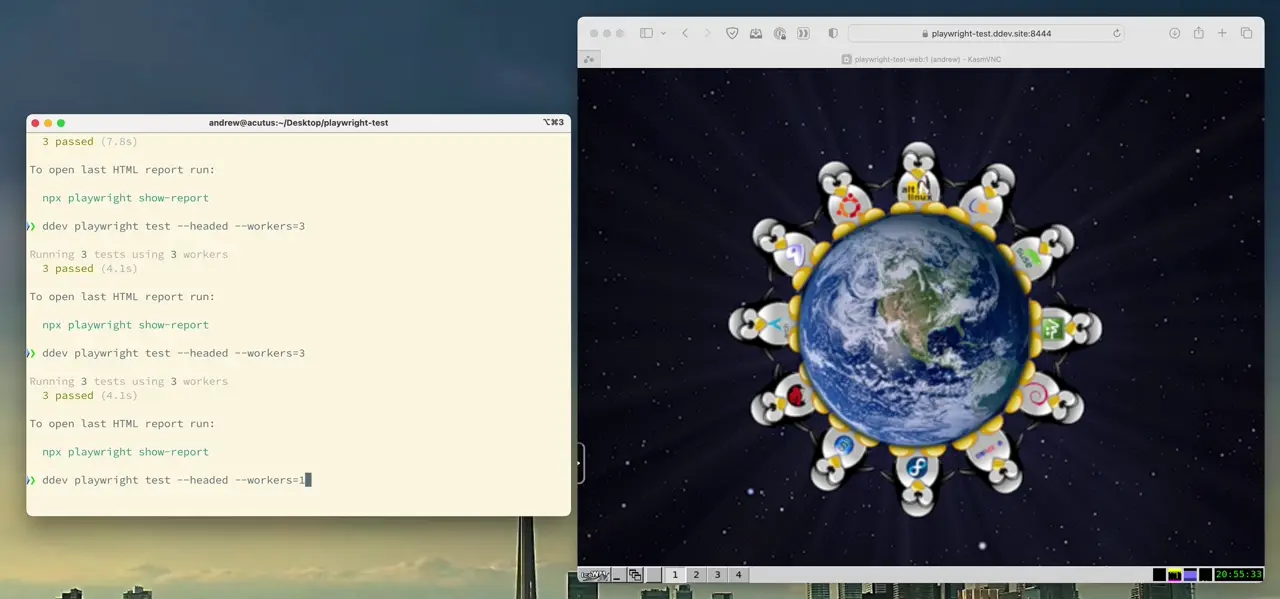This screenshot has width=1280, height=599.
Task: Show Safari tab overview
Action: point(1246,33)
